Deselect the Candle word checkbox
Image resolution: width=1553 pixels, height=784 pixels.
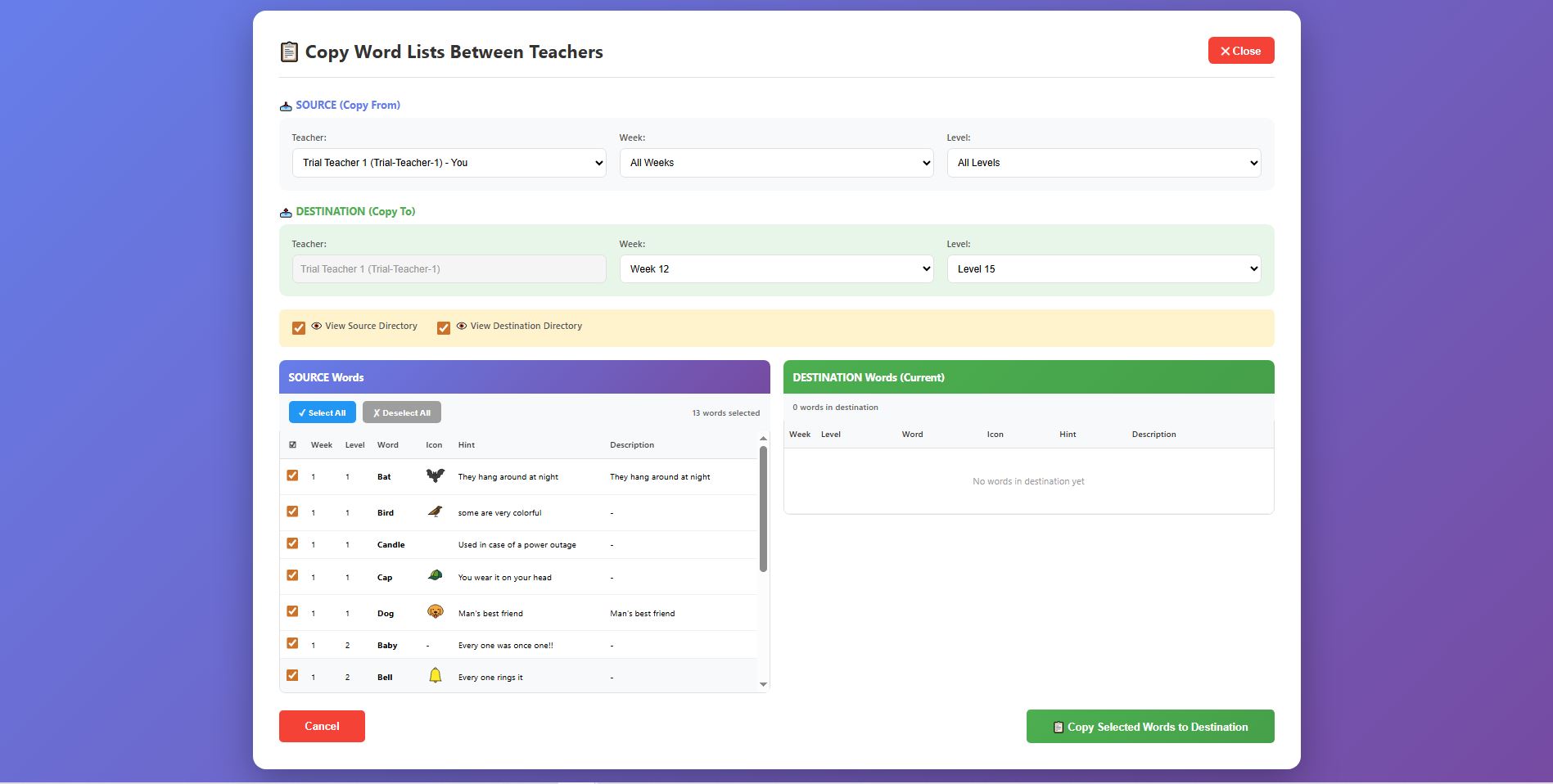click(292, 543)
